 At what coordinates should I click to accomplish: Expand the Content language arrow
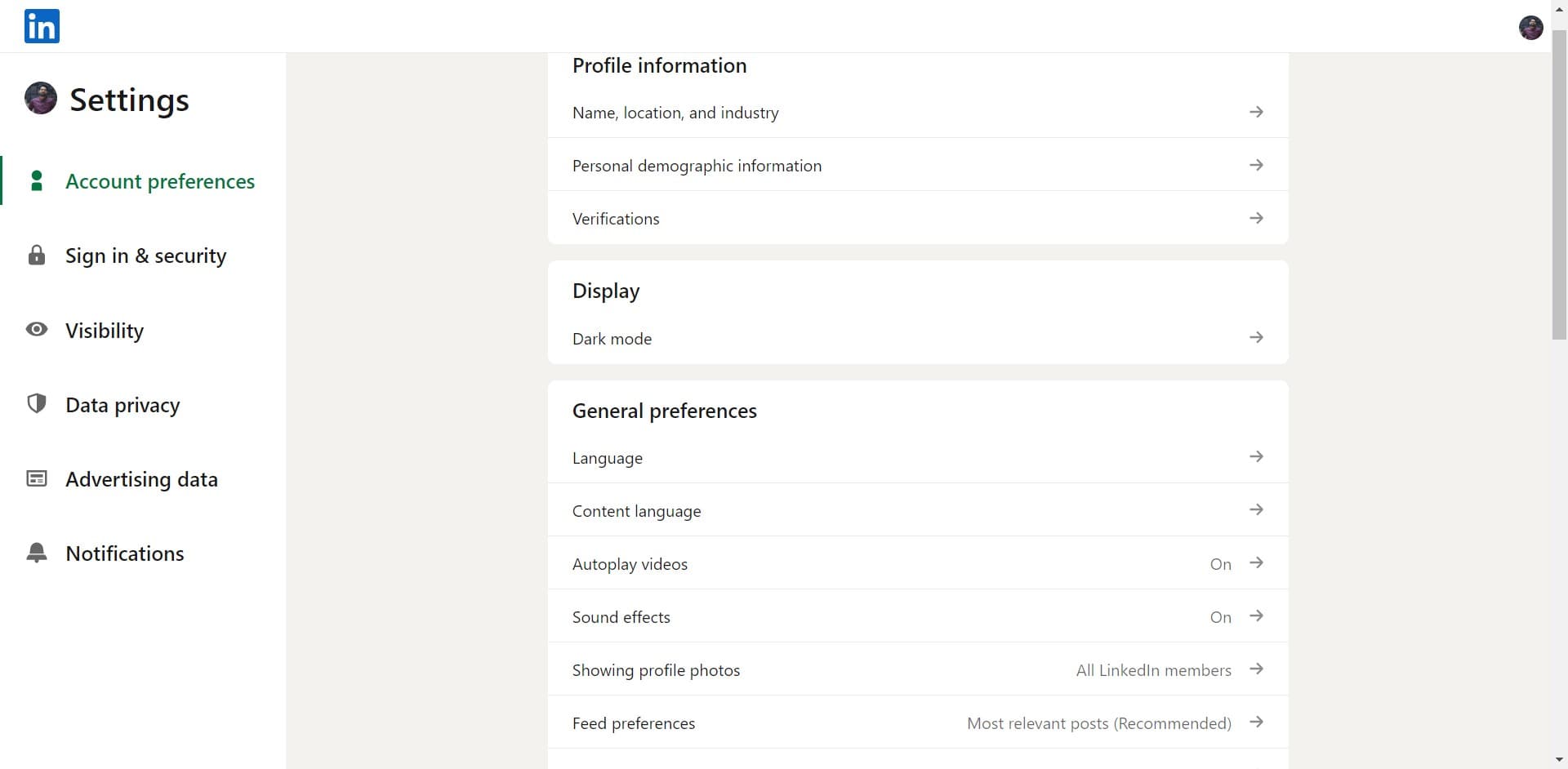(1256, 509)
